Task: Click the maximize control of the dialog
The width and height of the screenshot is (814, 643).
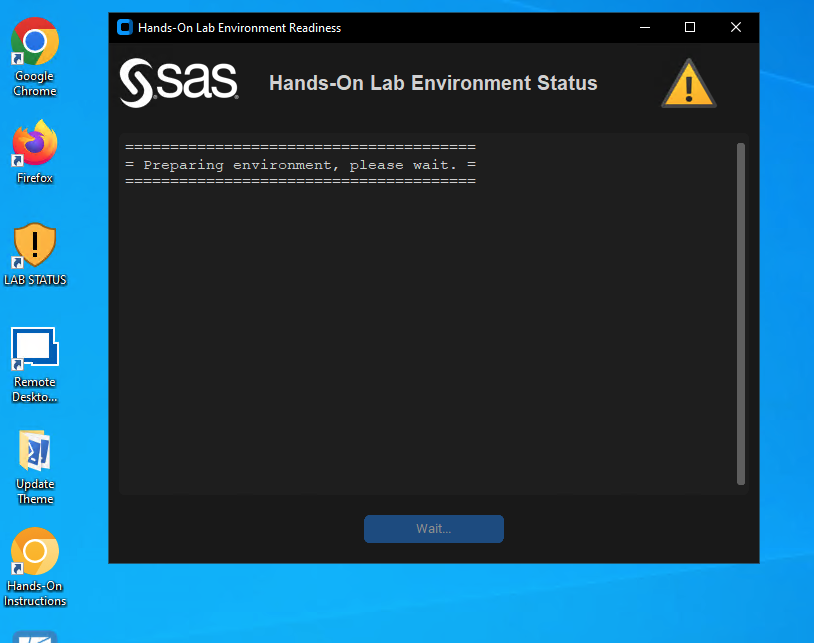Action: pyautogui.click(x=690, y=27)
